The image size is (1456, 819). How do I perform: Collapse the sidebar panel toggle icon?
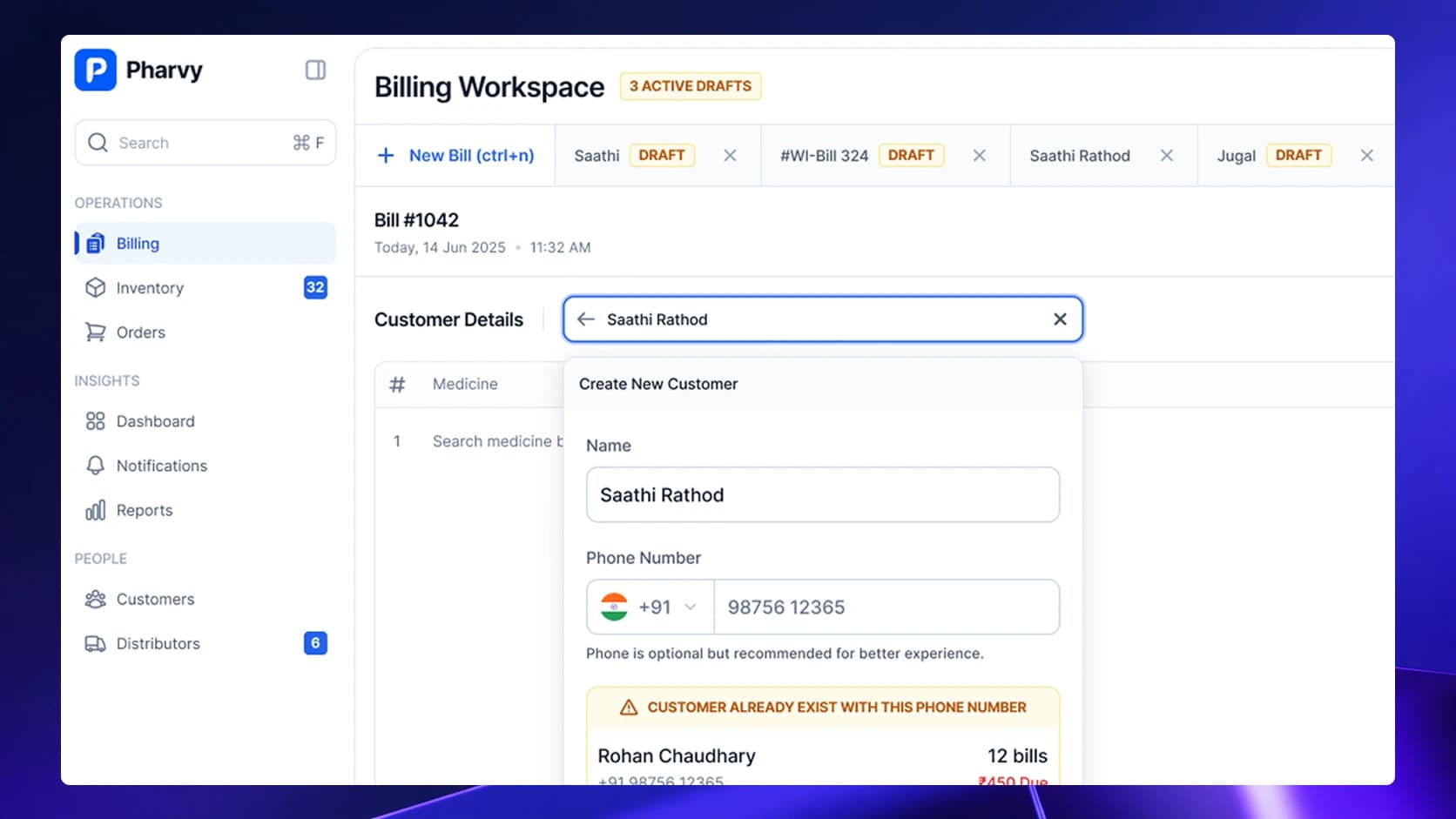pos(315,70)
